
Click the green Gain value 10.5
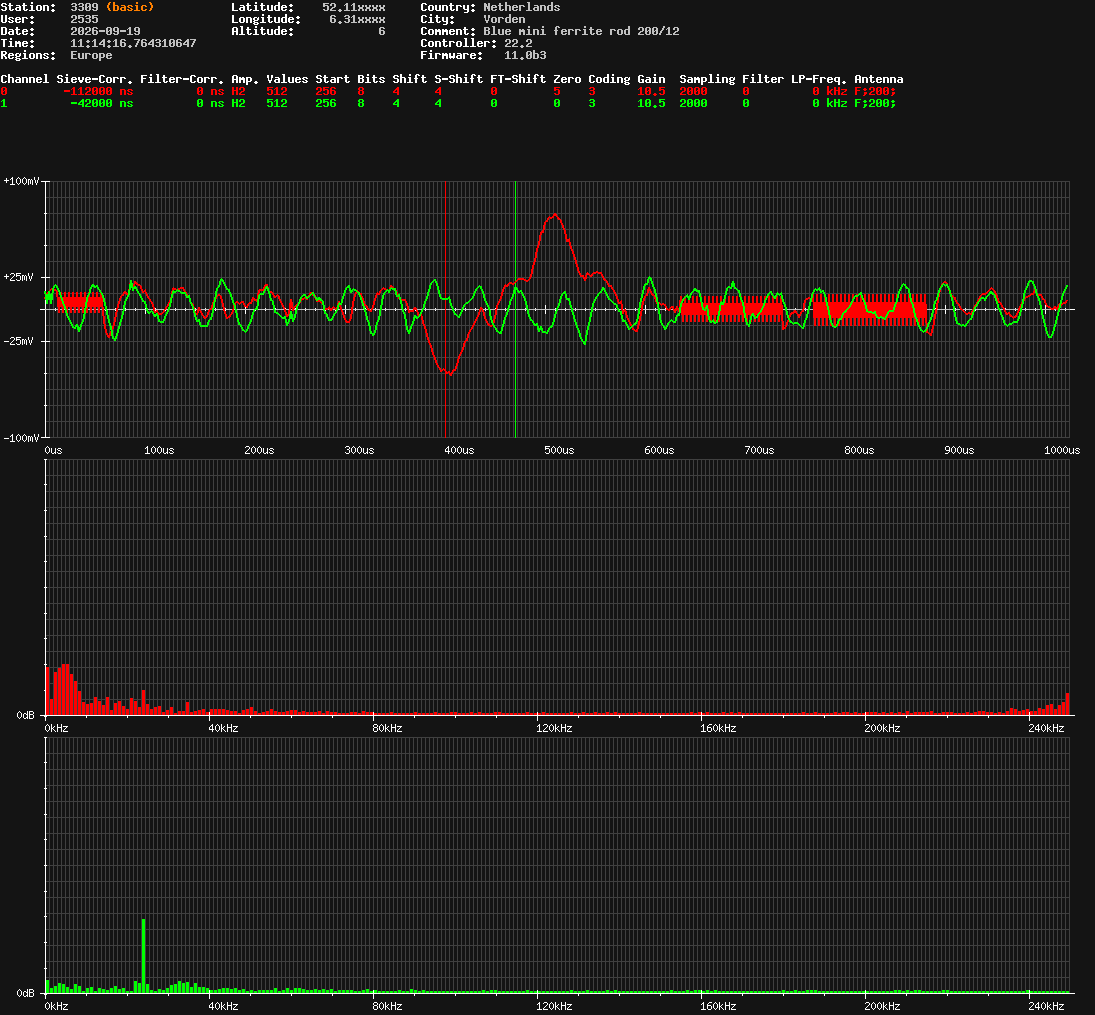click(651, 103)
